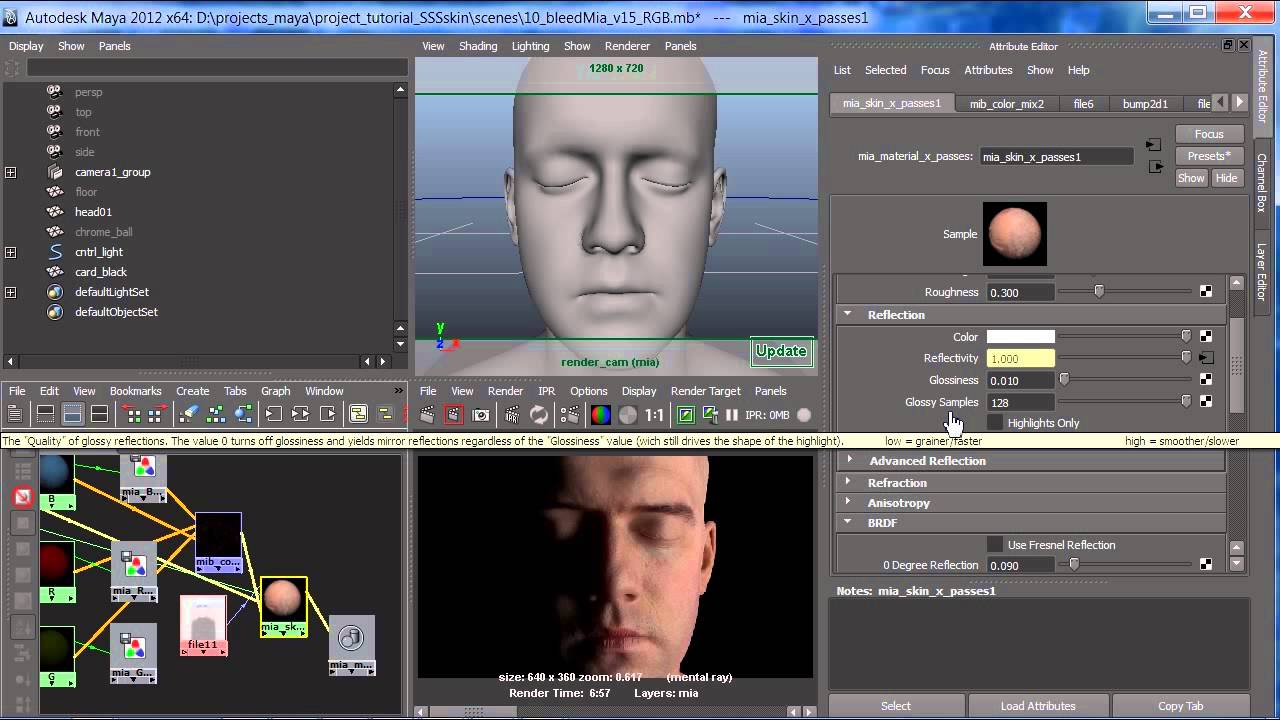The width and height of the screenshot is (1280, 720).
Task: Expand the Advanced Reflection section
Action: 849,460
